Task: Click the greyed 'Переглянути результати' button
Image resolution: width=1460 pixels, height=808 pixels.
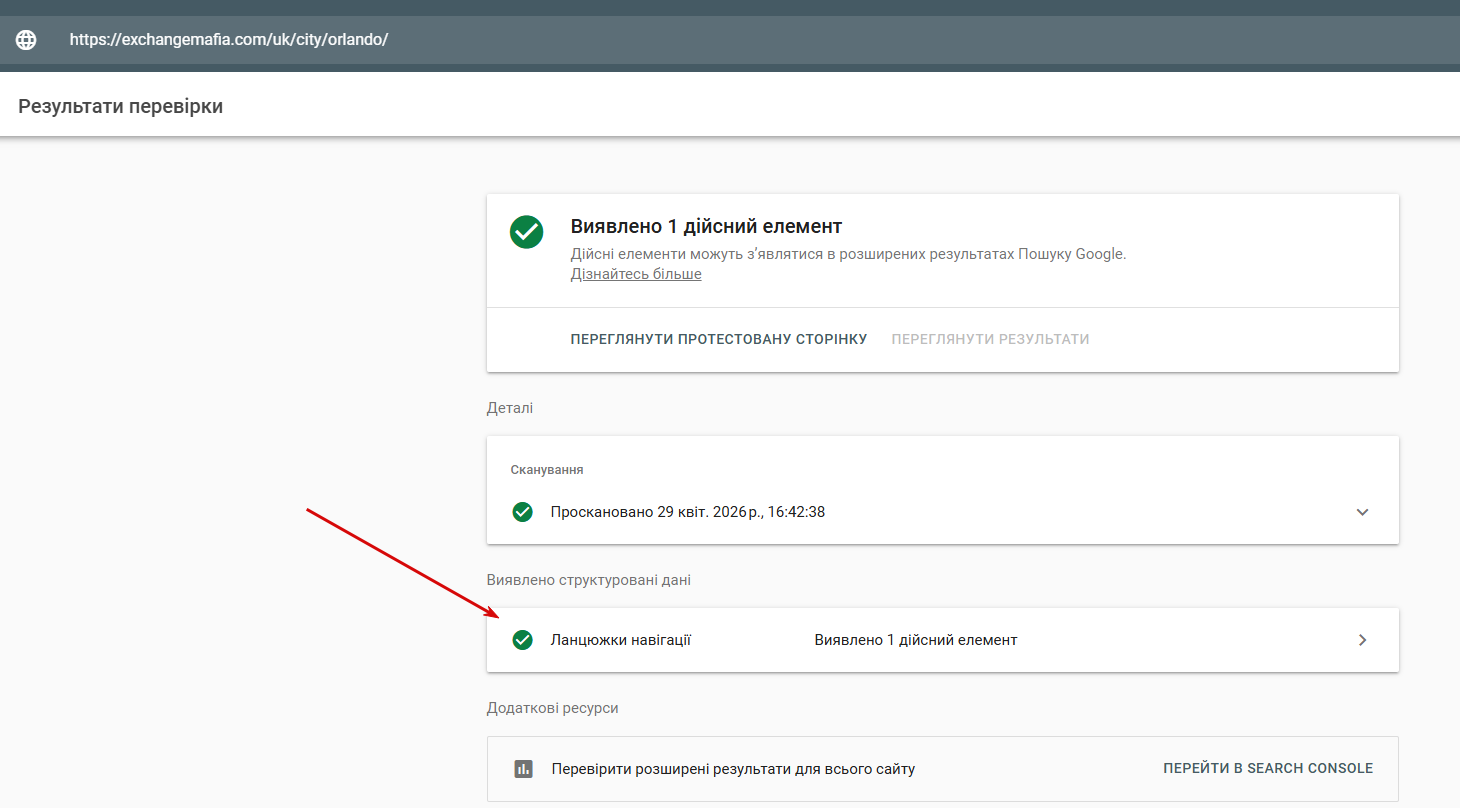Action: [x=990, y=339]
